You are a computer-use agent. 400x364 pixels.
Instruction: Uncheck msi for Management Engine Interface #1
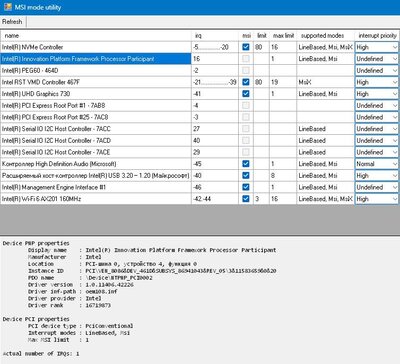(246, 187)
